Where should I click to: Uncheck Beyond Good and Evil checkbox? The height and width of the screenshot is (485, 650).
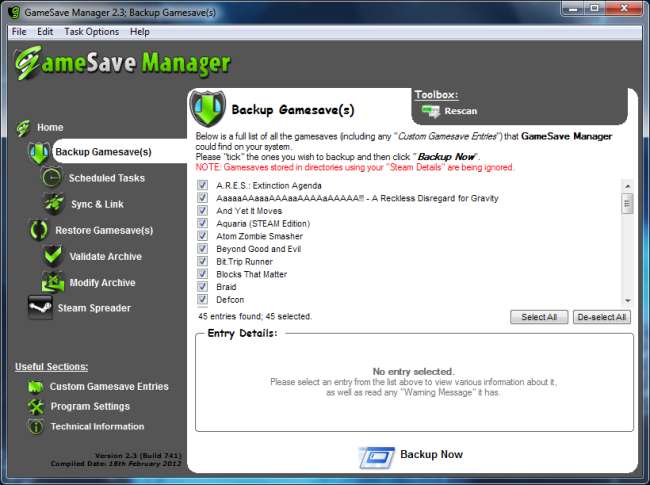click(202, 248)
